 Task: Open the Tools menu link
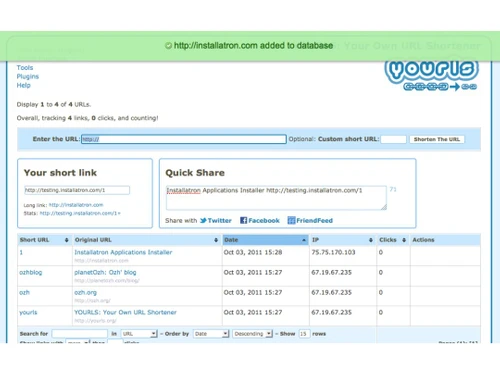pyautogui.click(x=25, y=68)
